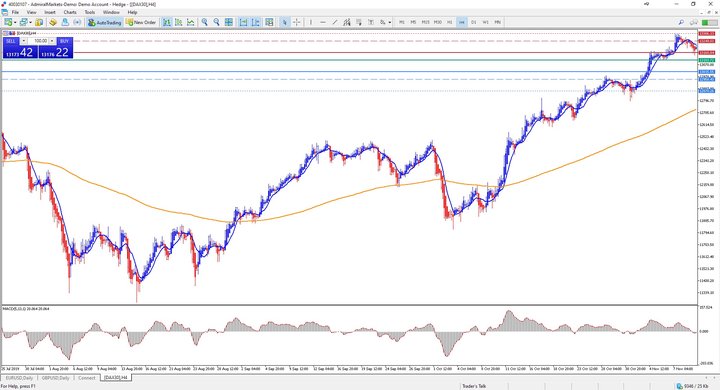Select the W1 timeframe
Image resolution: width=720 pixels, height=390 pixels.
(x=485, y=22)
